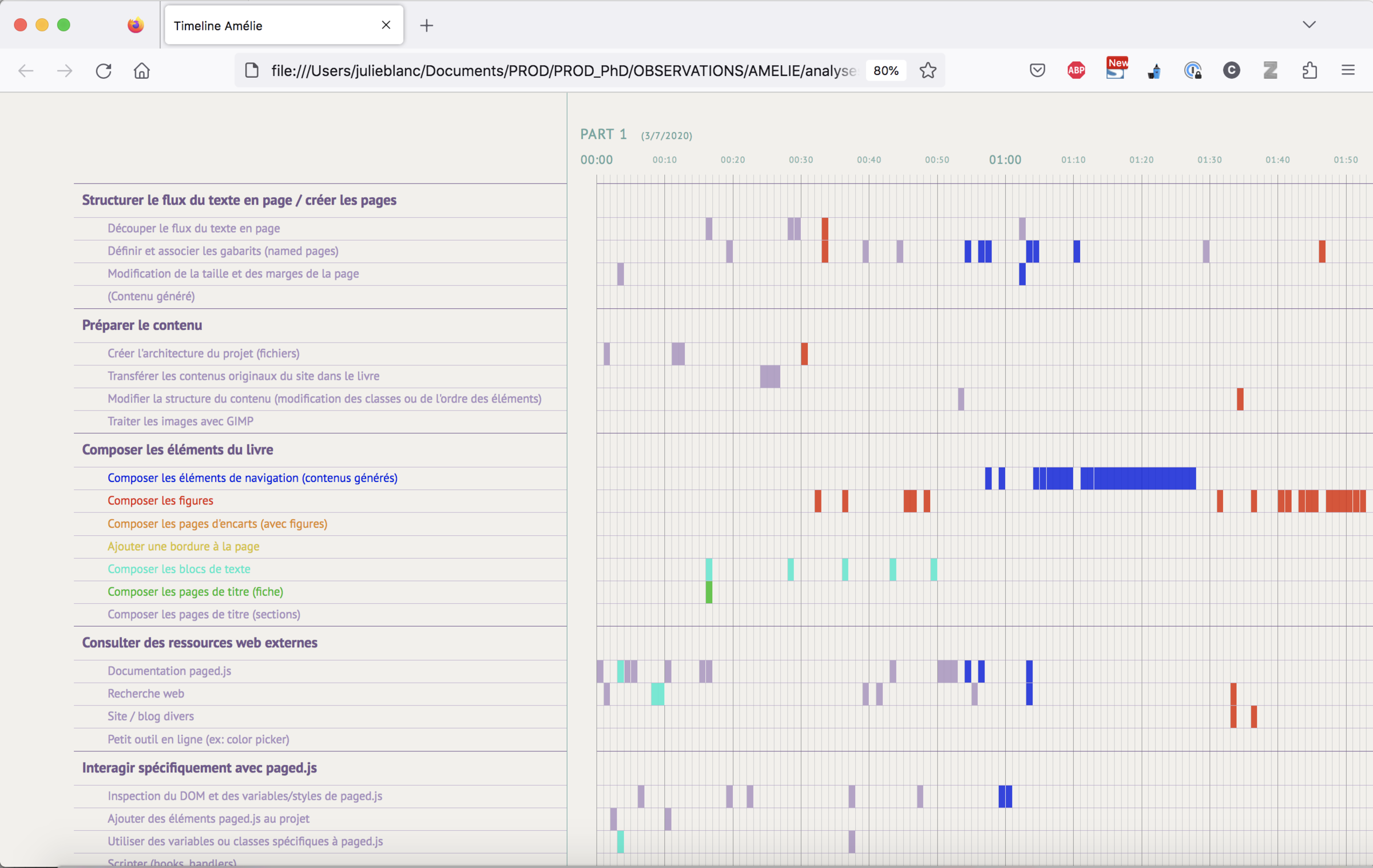Screen dimensions: 1373x868
Task: Click 'Composer les blocs de texte' label
Action: [x=178, y=569]
